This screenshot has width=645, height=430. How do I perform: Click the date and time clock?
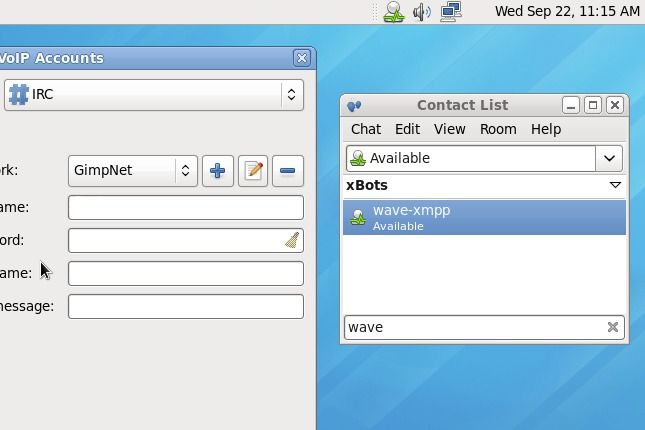(567, 12)
